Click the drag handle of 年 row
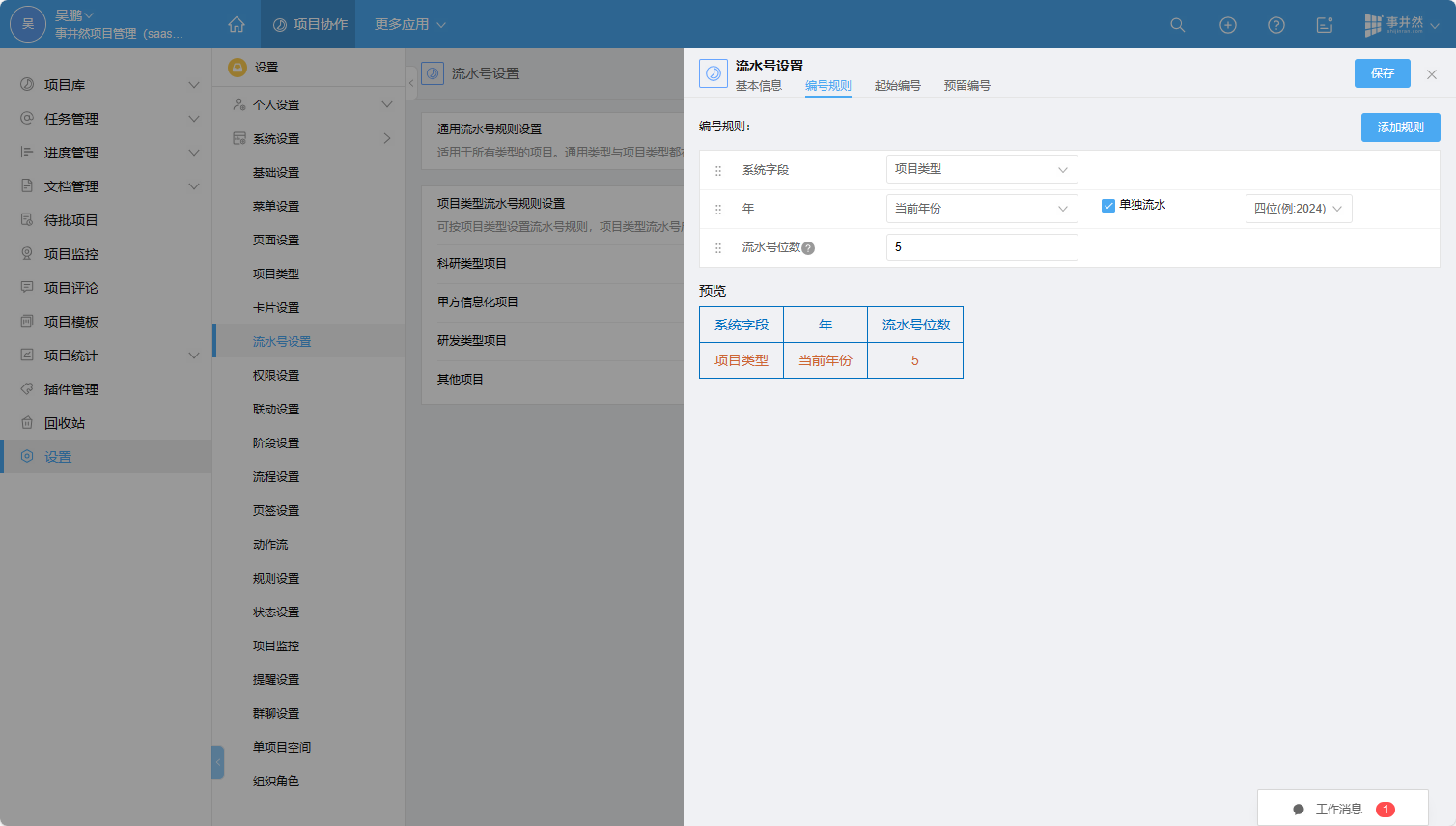 pos(718,210)
